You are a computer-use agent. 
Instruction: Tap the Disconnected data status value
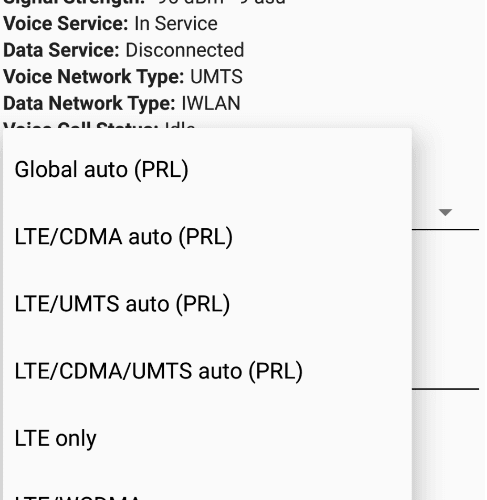[x=185, y=50]
